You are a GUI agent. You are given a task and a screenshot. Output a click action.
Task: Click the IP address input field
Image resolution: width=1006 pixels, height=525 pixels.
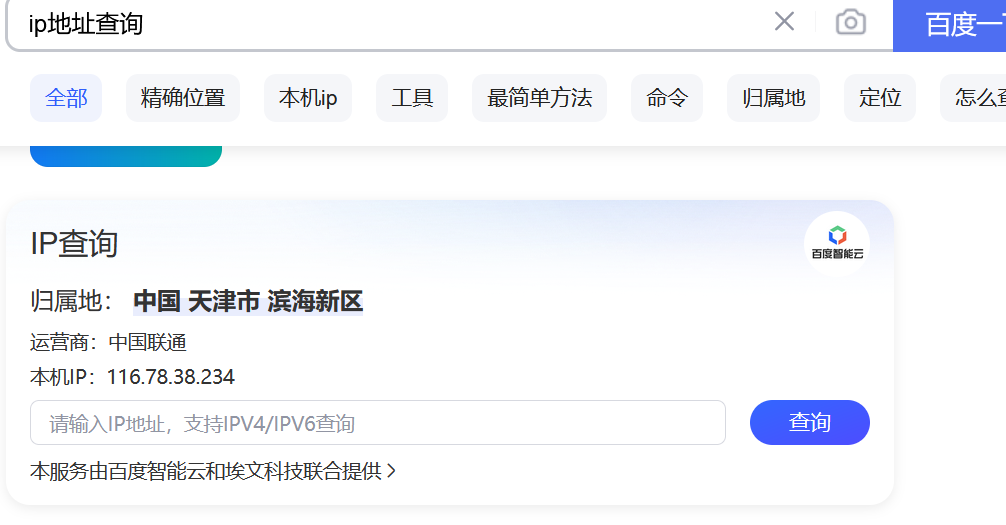(x=378, y=423)
